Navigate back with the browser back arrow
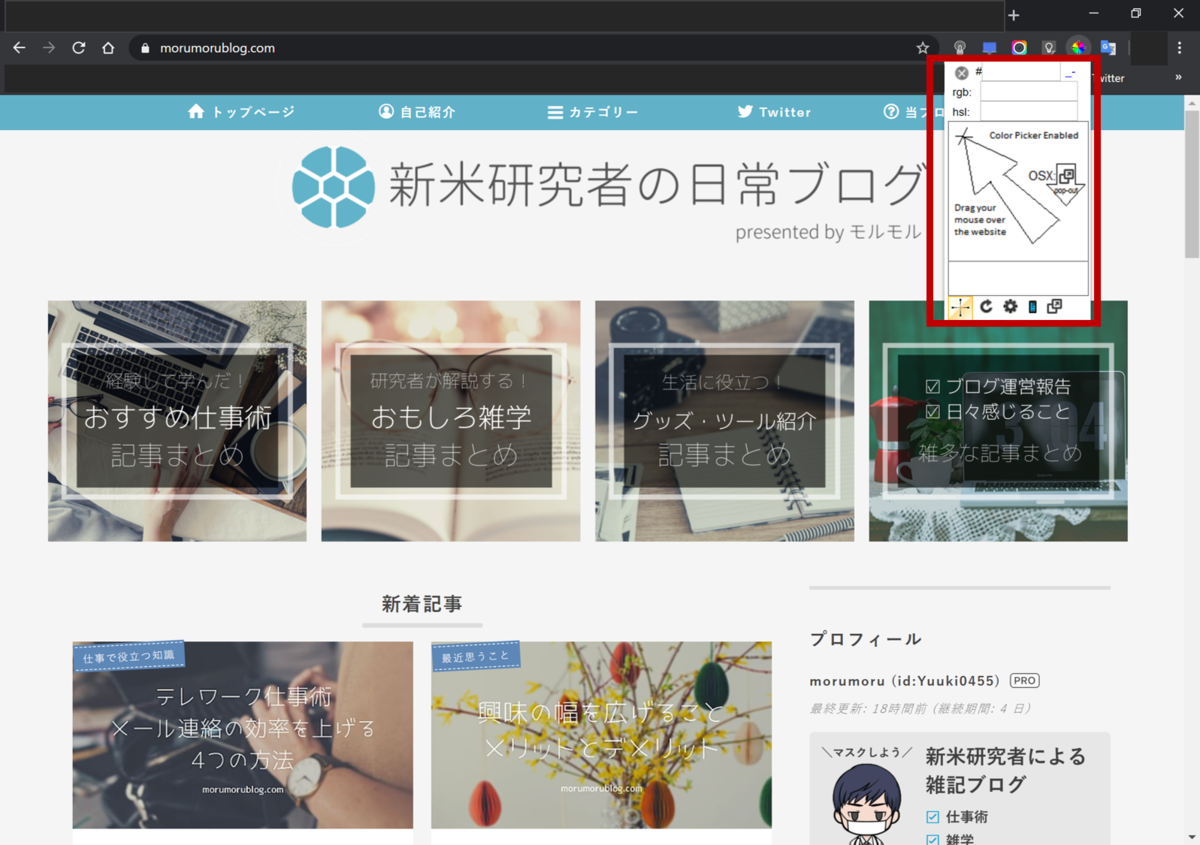The height and width of the screenshot is (845, 1200). click(18, 47)
